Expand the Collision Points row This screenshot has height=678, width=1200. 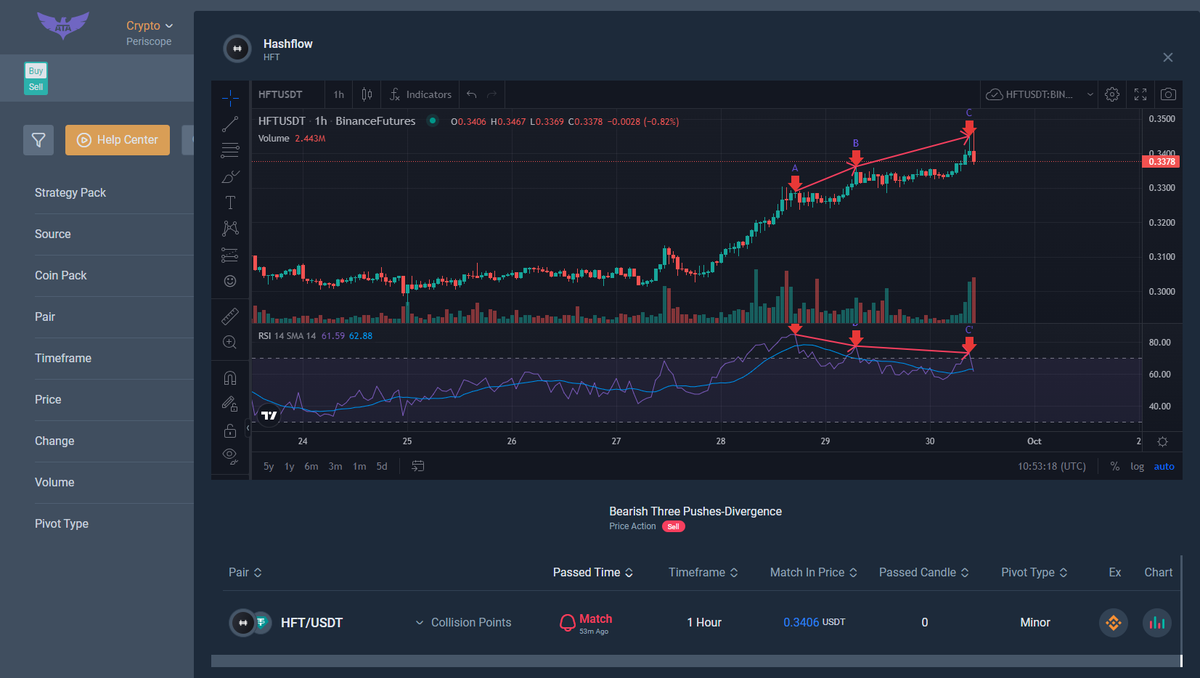[x=462, y=622]
